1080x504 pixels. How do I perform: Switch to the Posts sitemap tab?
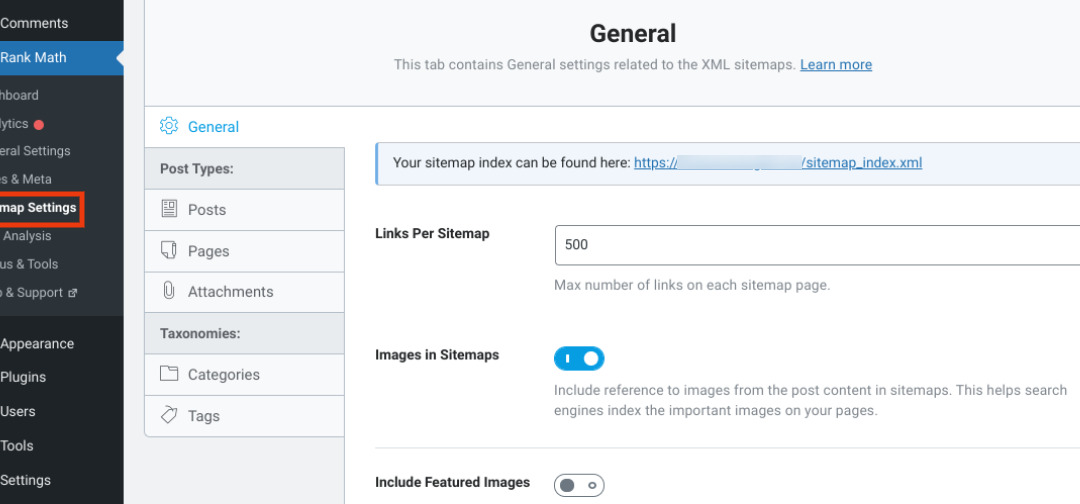(x=207, y=209)
